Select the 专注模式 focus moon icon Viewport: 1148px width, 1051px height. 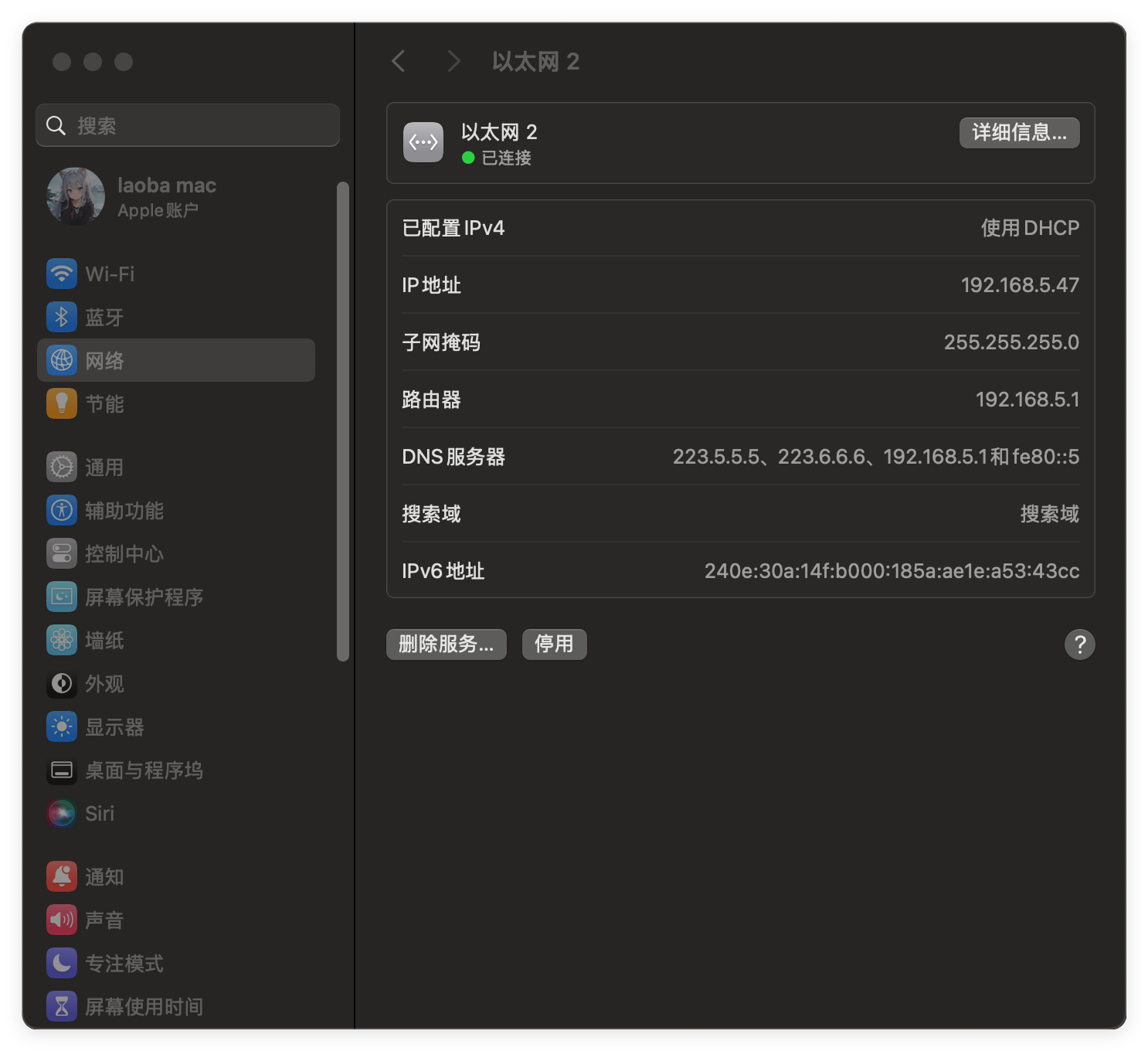[62, 963]
